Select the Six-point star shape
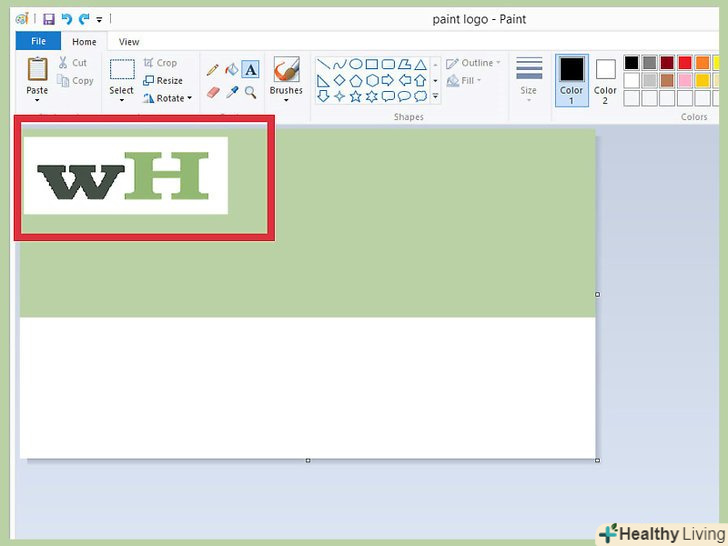This screenshot has width=728, height=546. (372, 96)
